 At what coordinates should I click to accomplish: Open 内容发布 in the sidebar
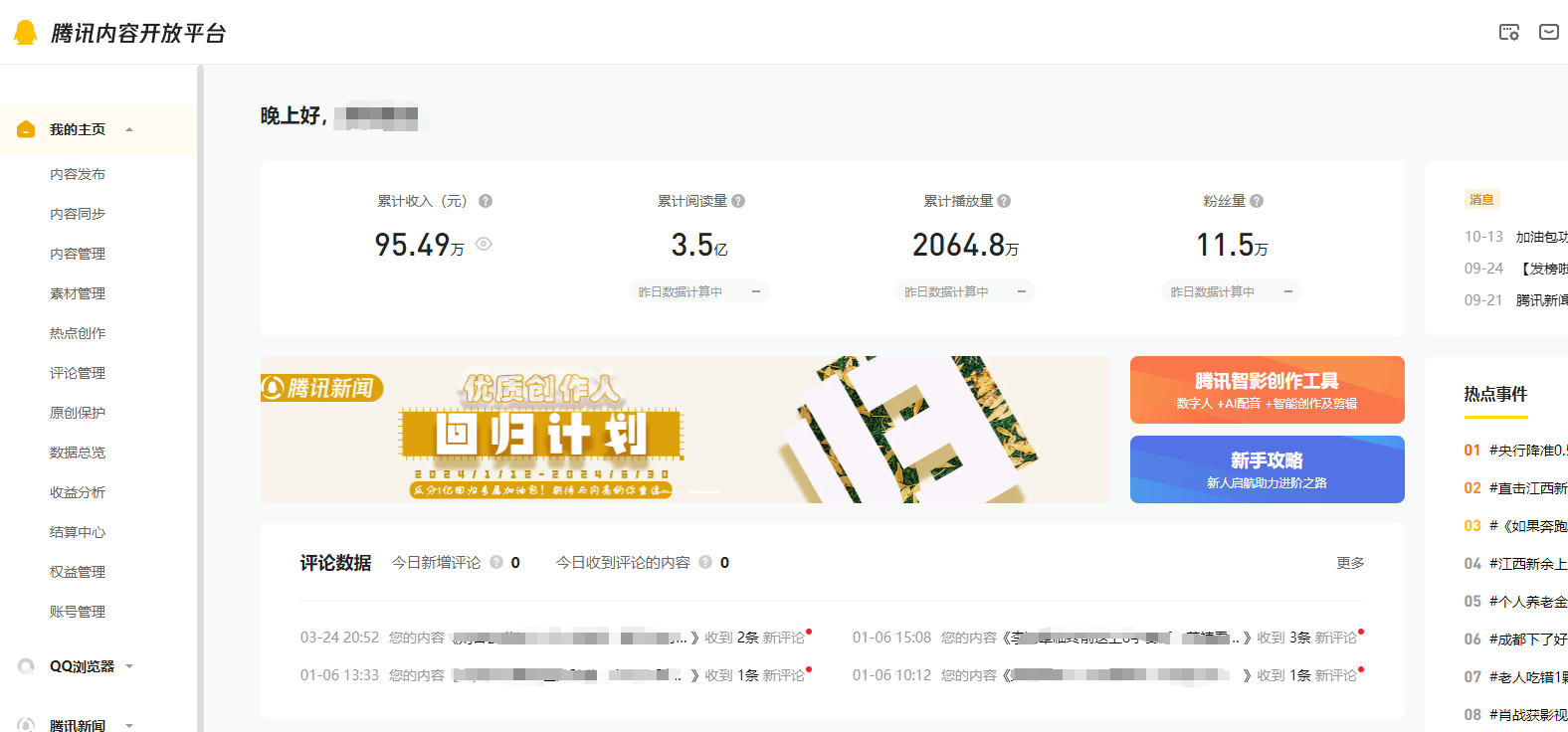(x=78, y=174)
